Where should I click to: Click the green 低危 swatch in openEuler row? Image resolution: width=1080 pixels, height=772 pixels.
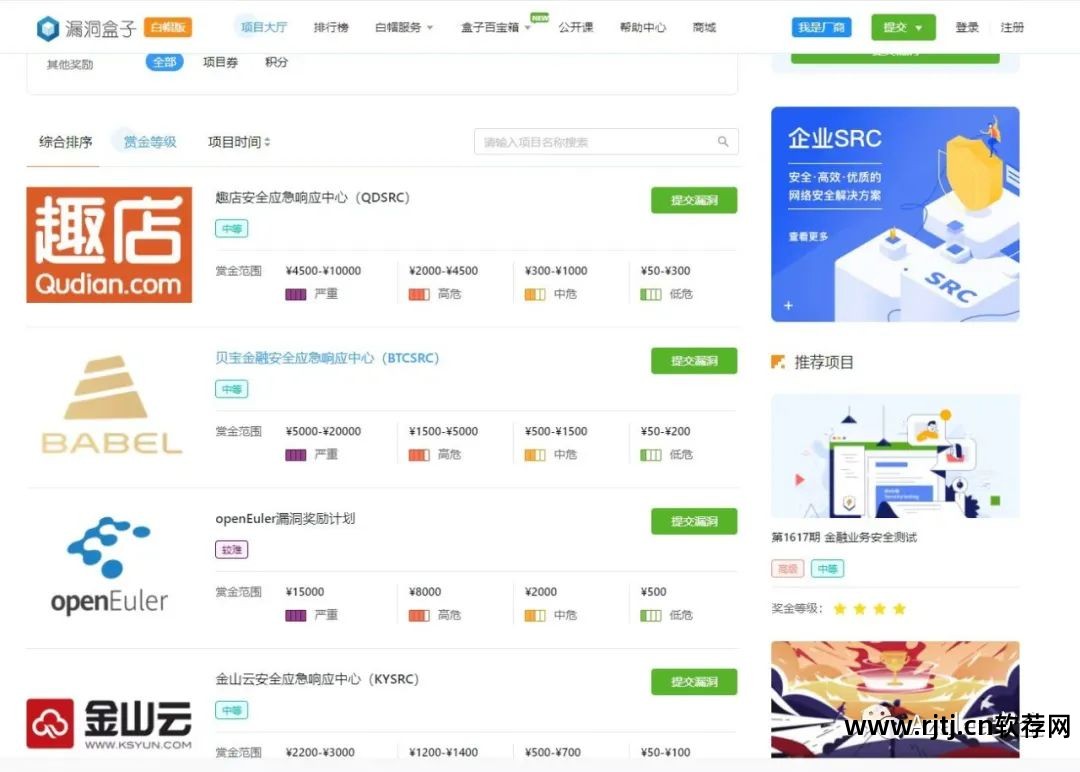pos(650,616)
